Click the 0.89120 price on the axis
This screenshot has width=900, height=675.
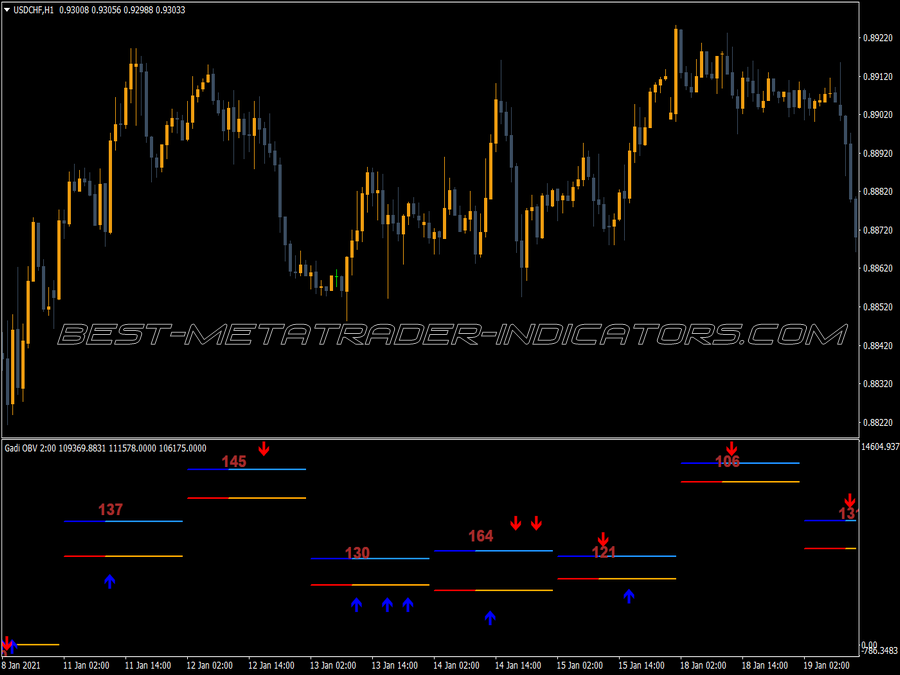point(878,76)
